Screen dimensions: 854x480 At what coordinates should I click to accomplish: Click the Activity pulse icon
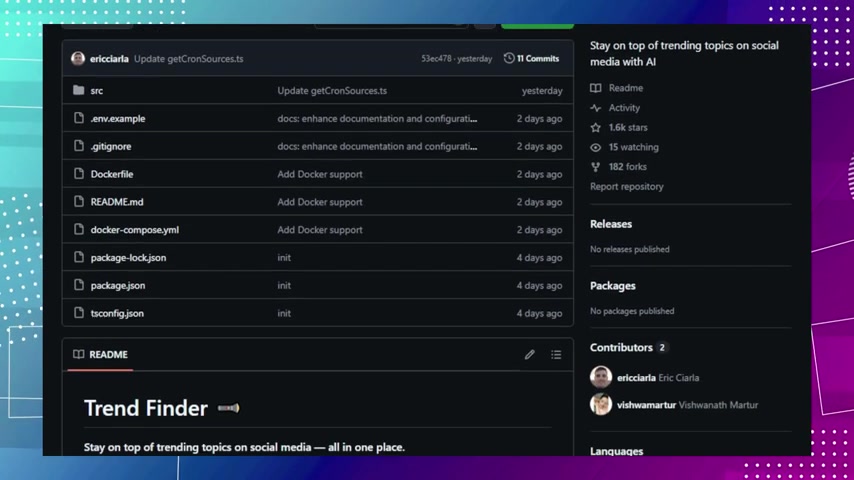click(596, 108)
